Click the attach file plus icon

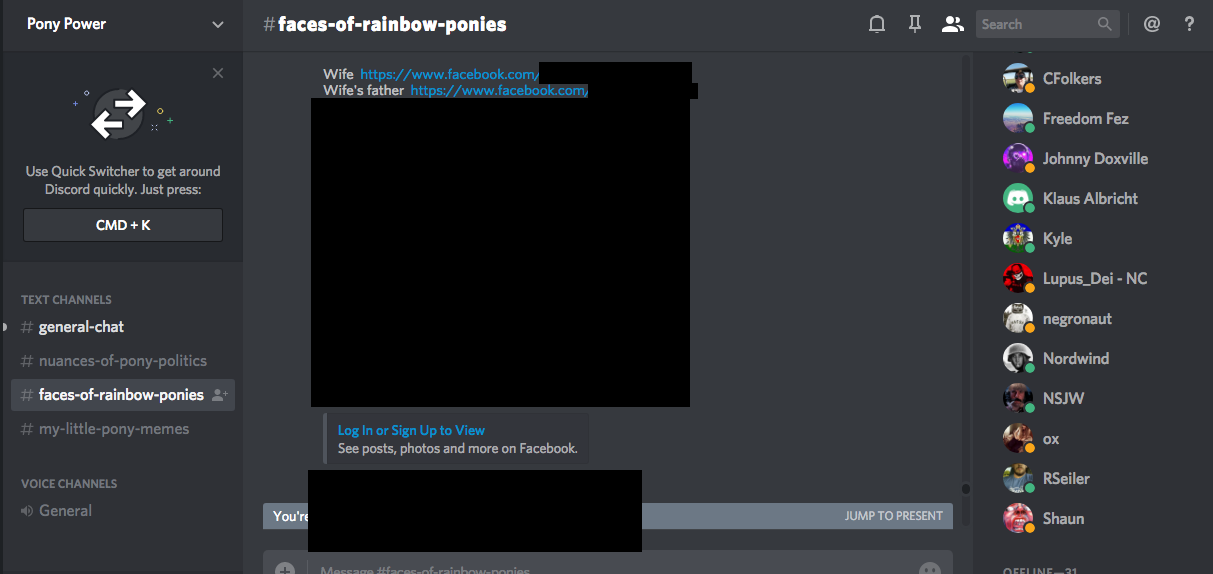tap(285, 568)
